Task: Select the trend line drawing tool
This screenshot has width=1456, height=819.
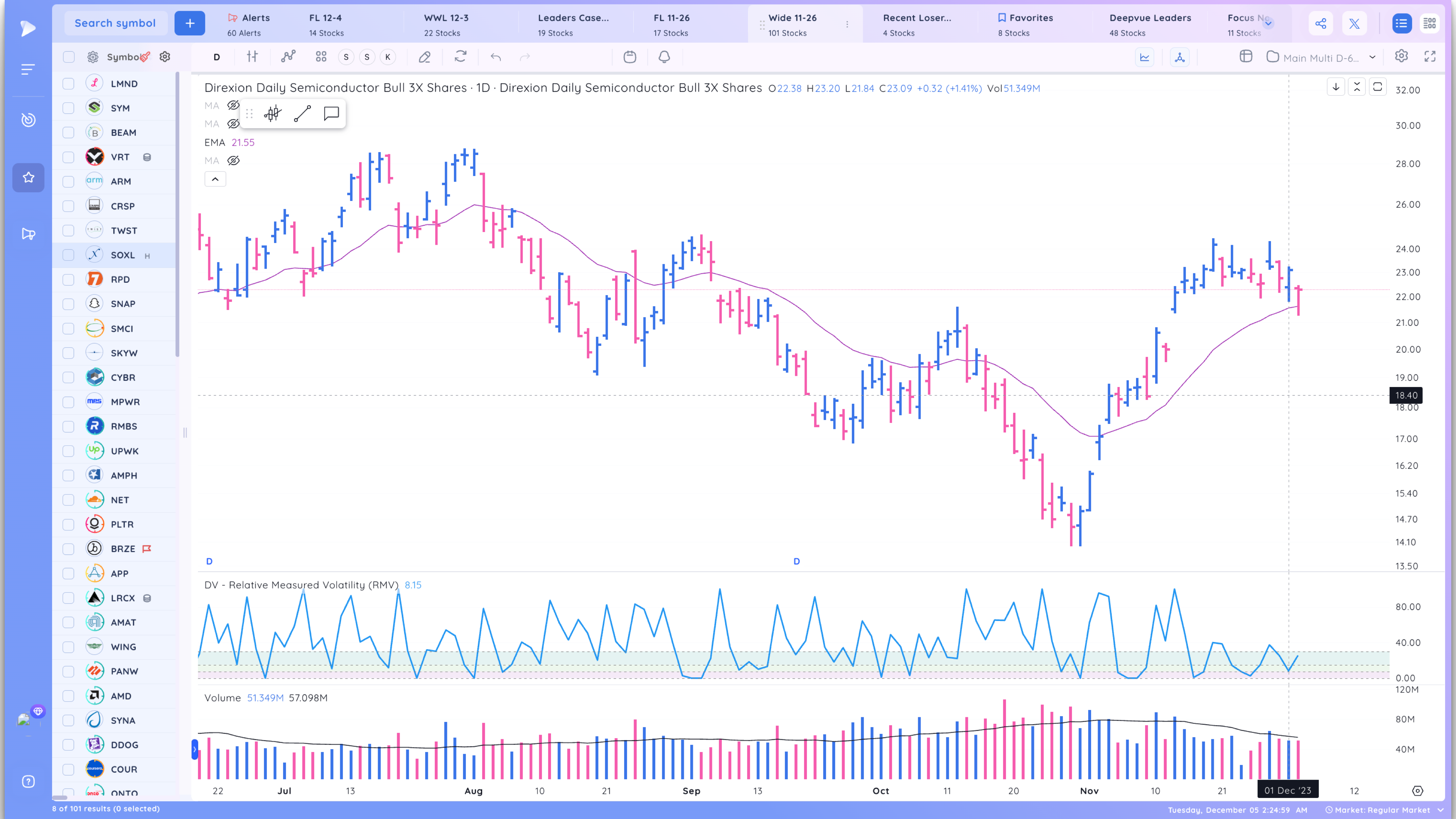Action: click(302, 114)
